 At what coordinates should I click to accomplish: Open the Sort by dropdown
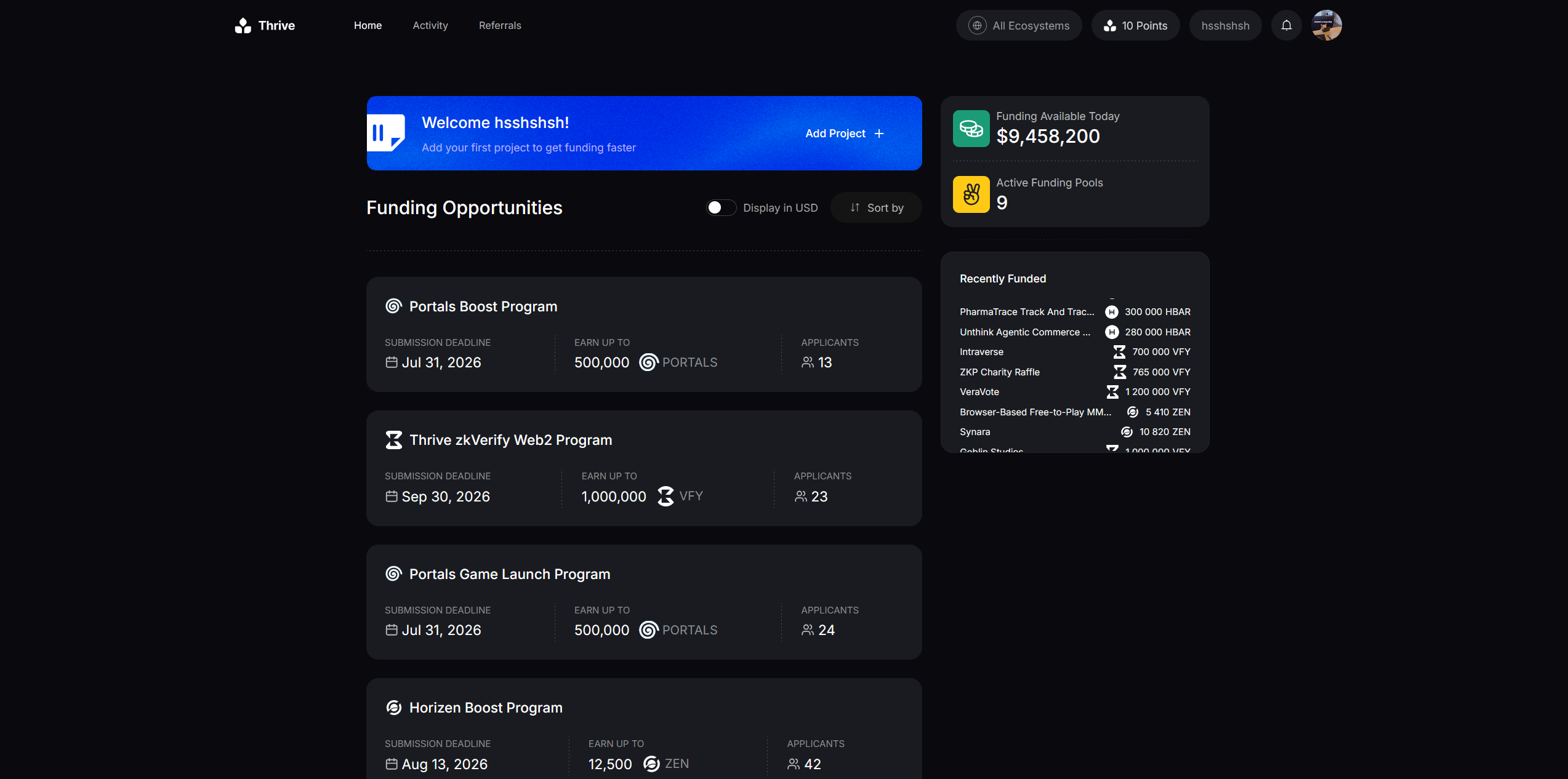(876, 207)
